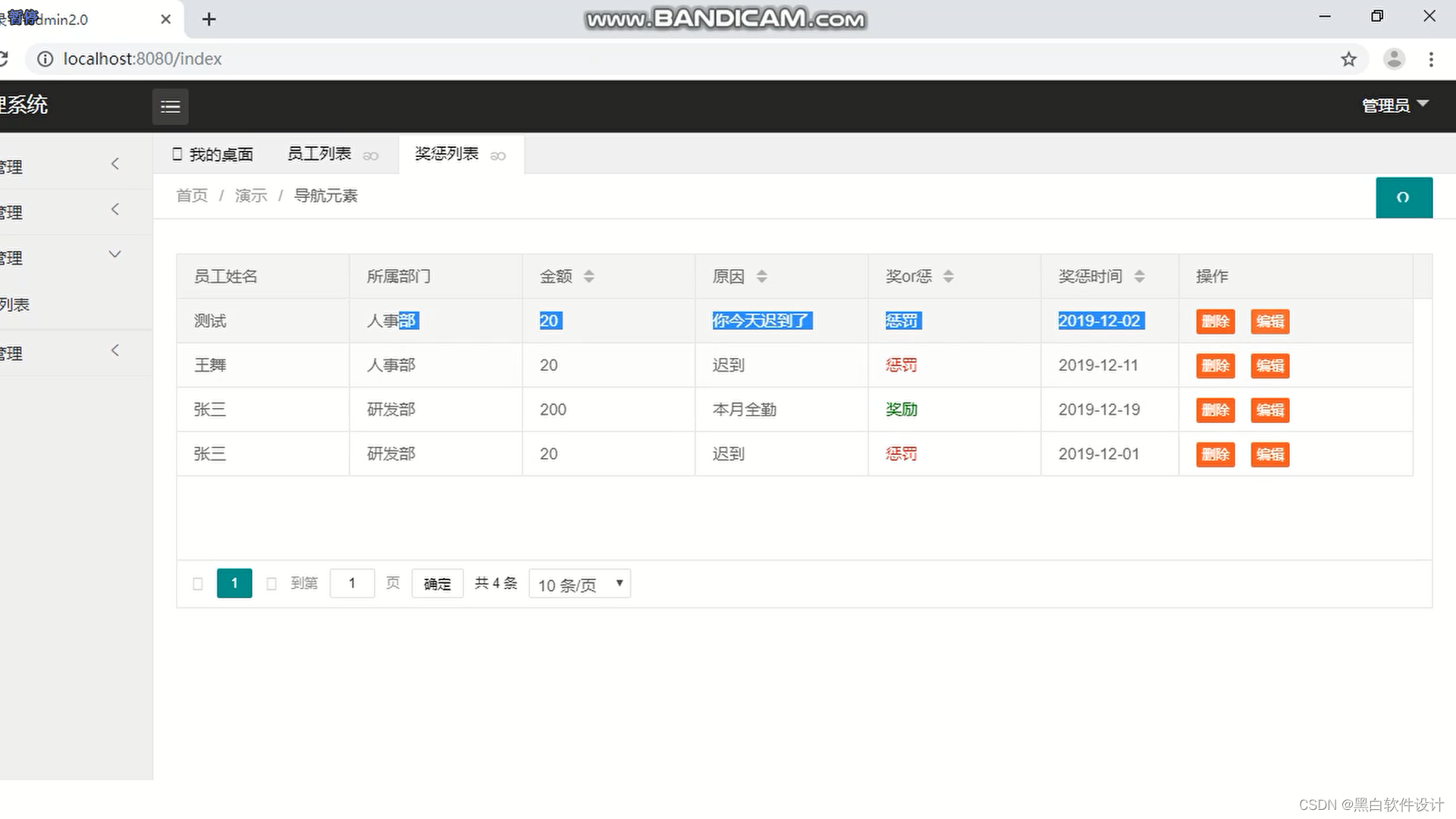
Task: Open a new browser tab with plus icon
Action: pyautogui.click(x=209, y=19)
